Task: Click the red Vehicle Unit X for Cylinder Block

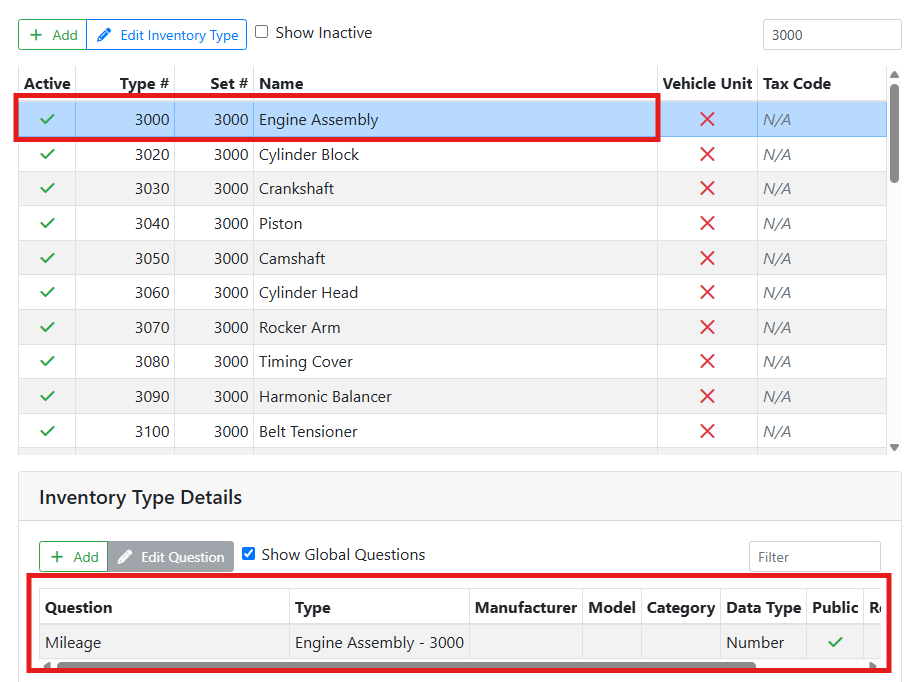Action: (x=707, y=154)
